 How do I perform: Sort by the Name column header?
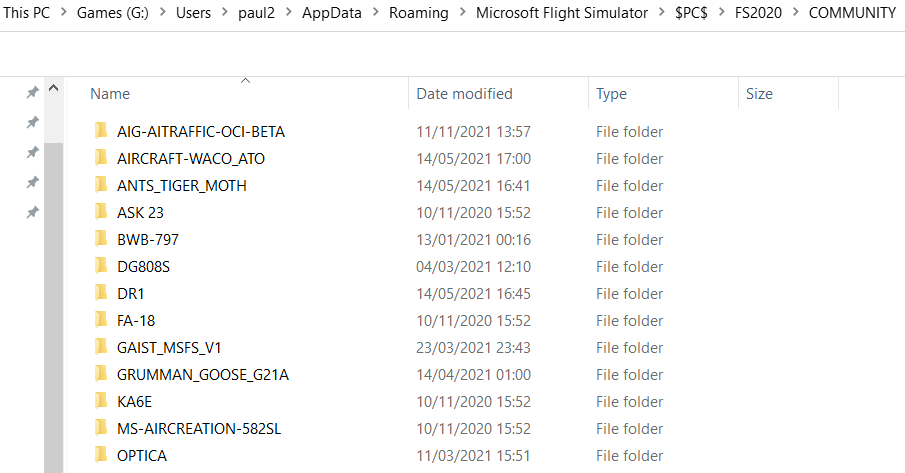coord(110,94)
